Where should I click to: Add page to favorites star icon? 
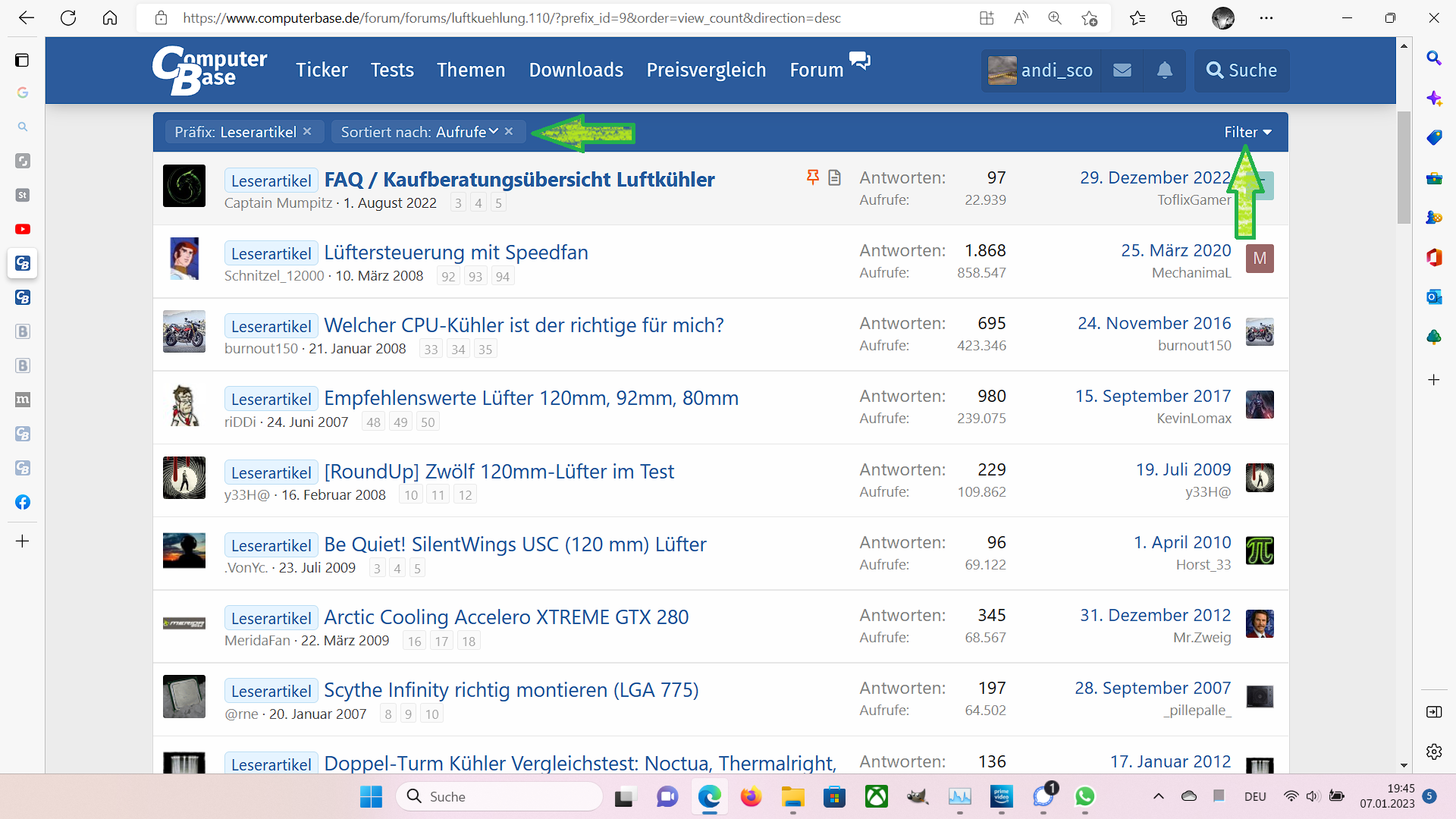tap(1090, 18)
